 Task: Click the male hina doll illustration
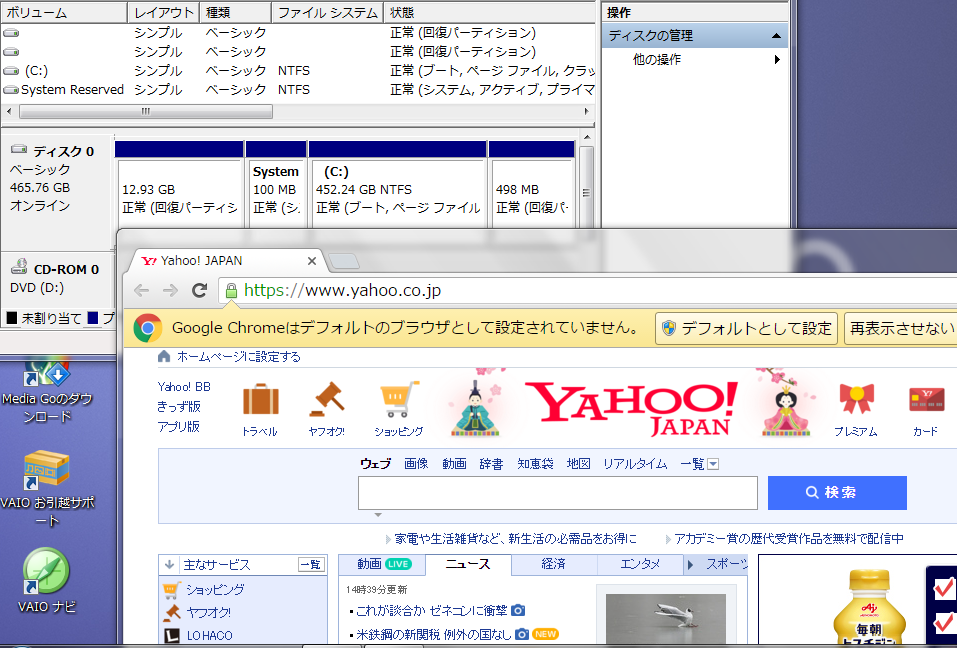coord(475,408)
